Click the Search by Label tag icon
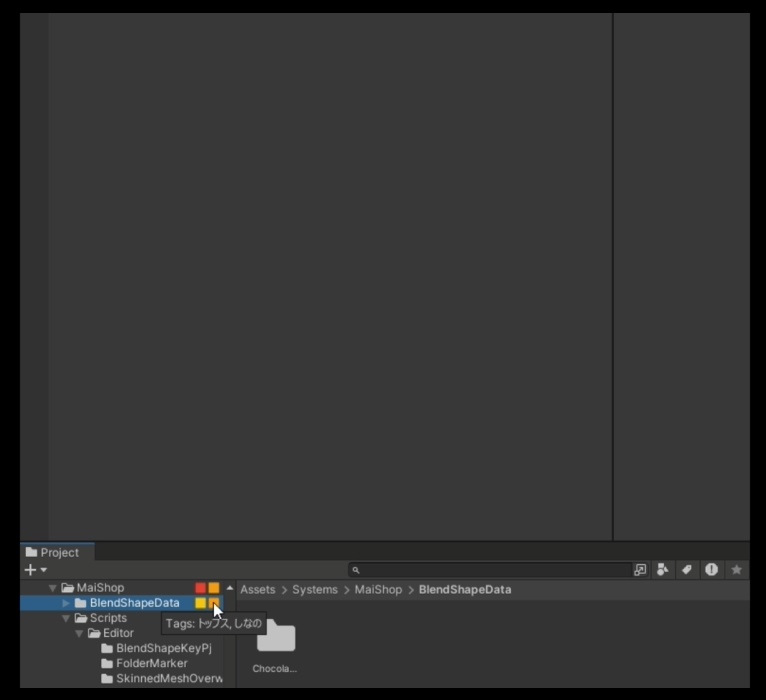Screen dimensions: 766x700 (x=687, y=570)
